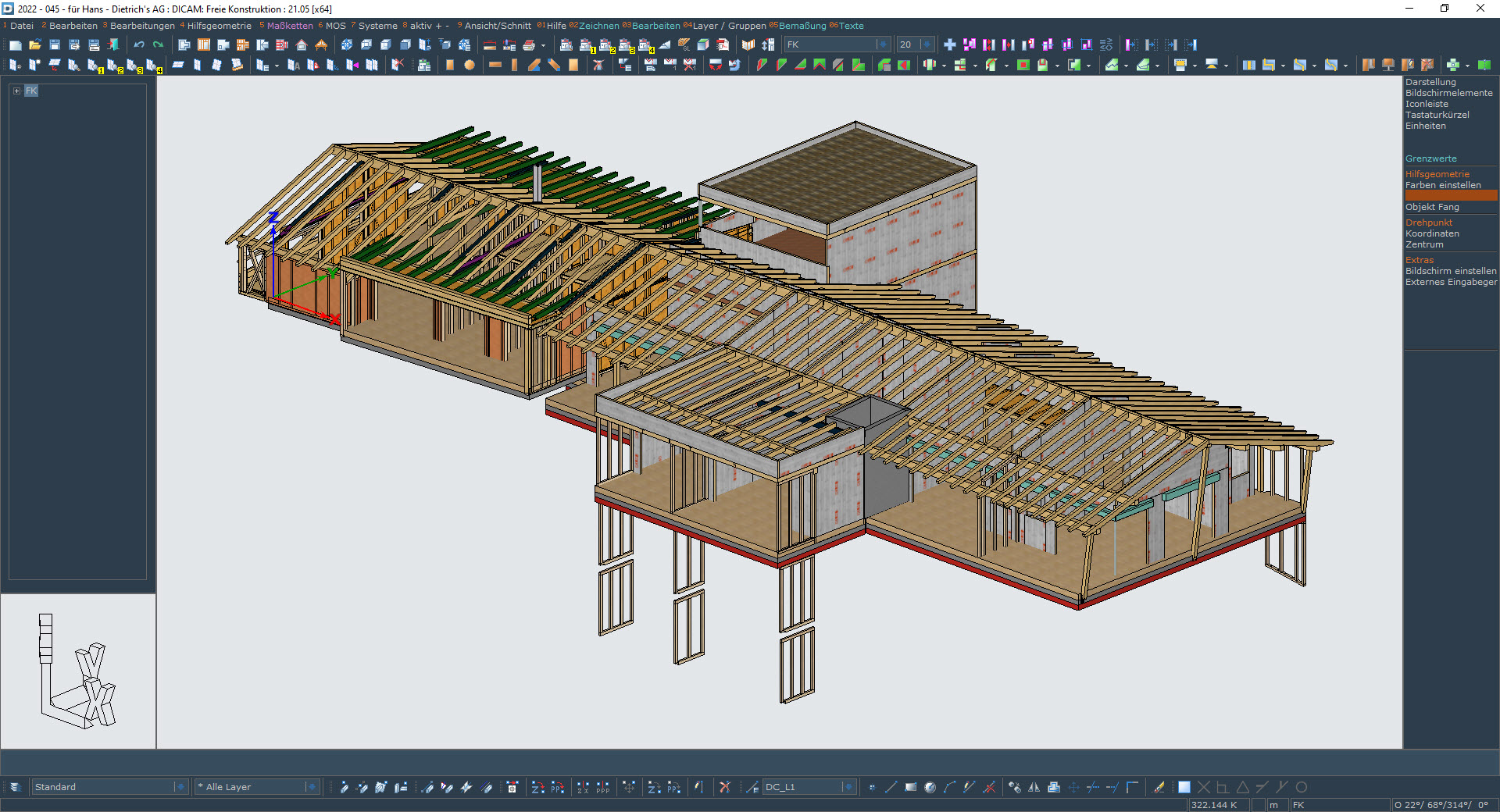Click the save floppy disk icon
The image size is (1500, 812).
[55, 45]
